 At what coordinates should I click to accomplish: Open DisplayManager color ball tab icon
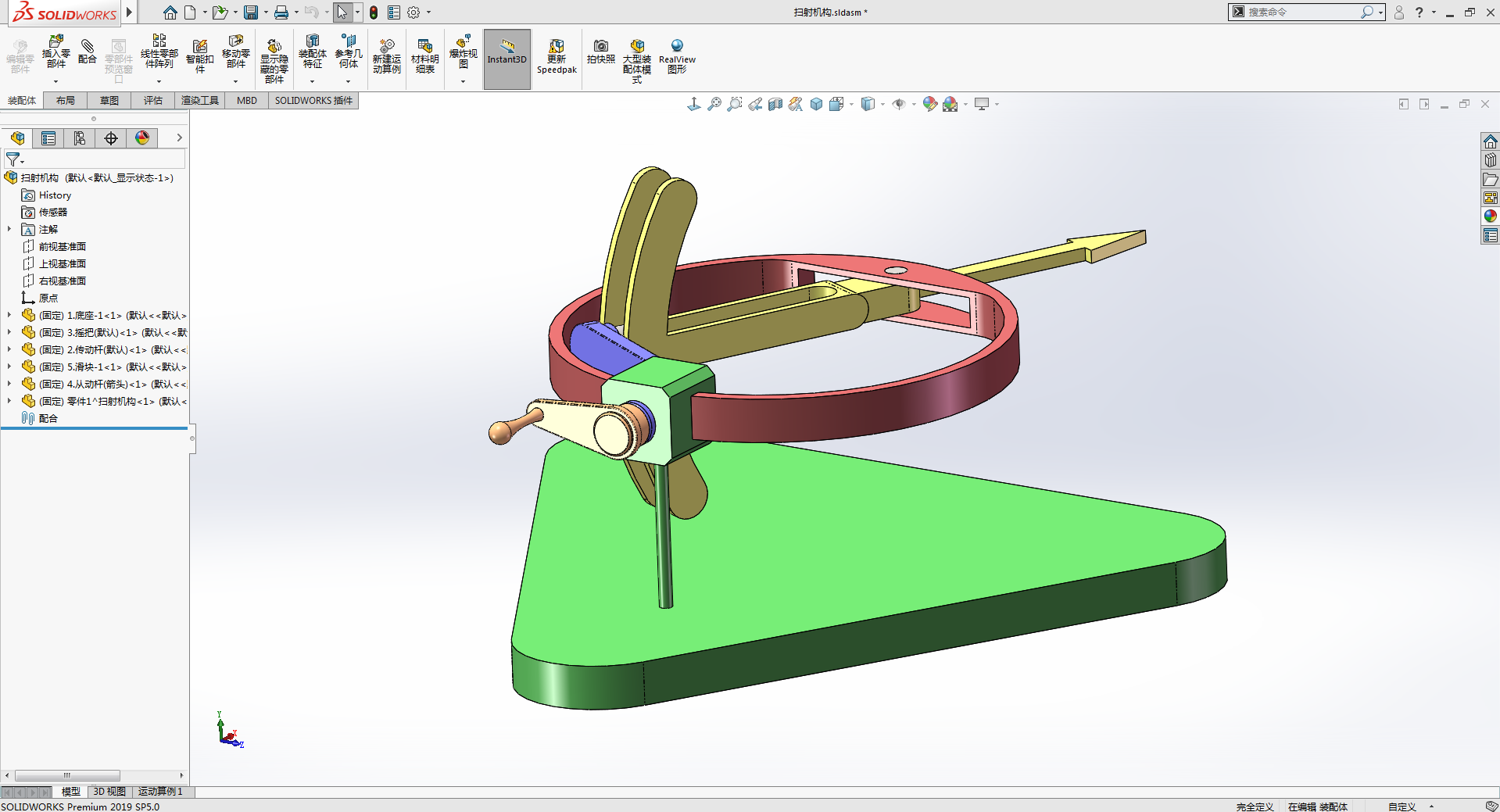pyautogui.click(x=142, y=138)
